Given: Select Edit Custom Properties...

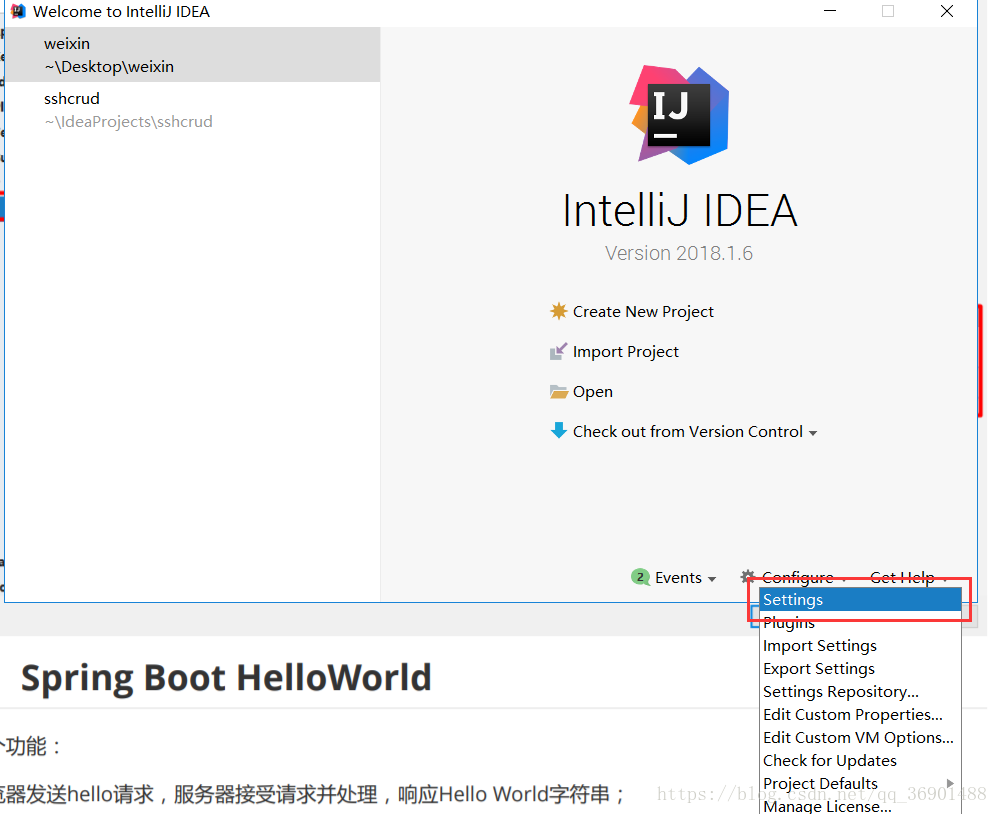Looking at the screenshot, I should (861, 714).
